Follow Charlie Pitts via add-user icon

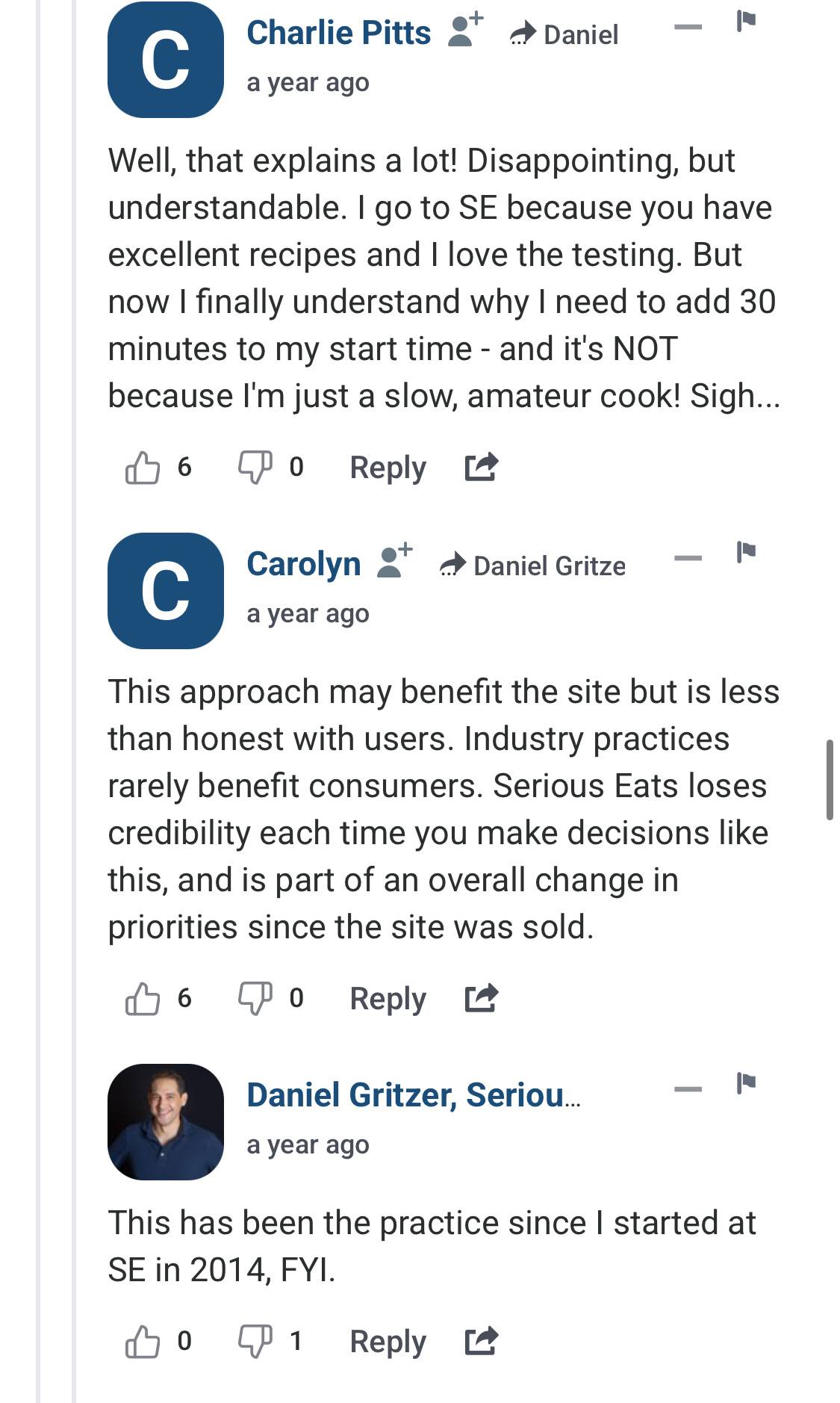point(465,31)
